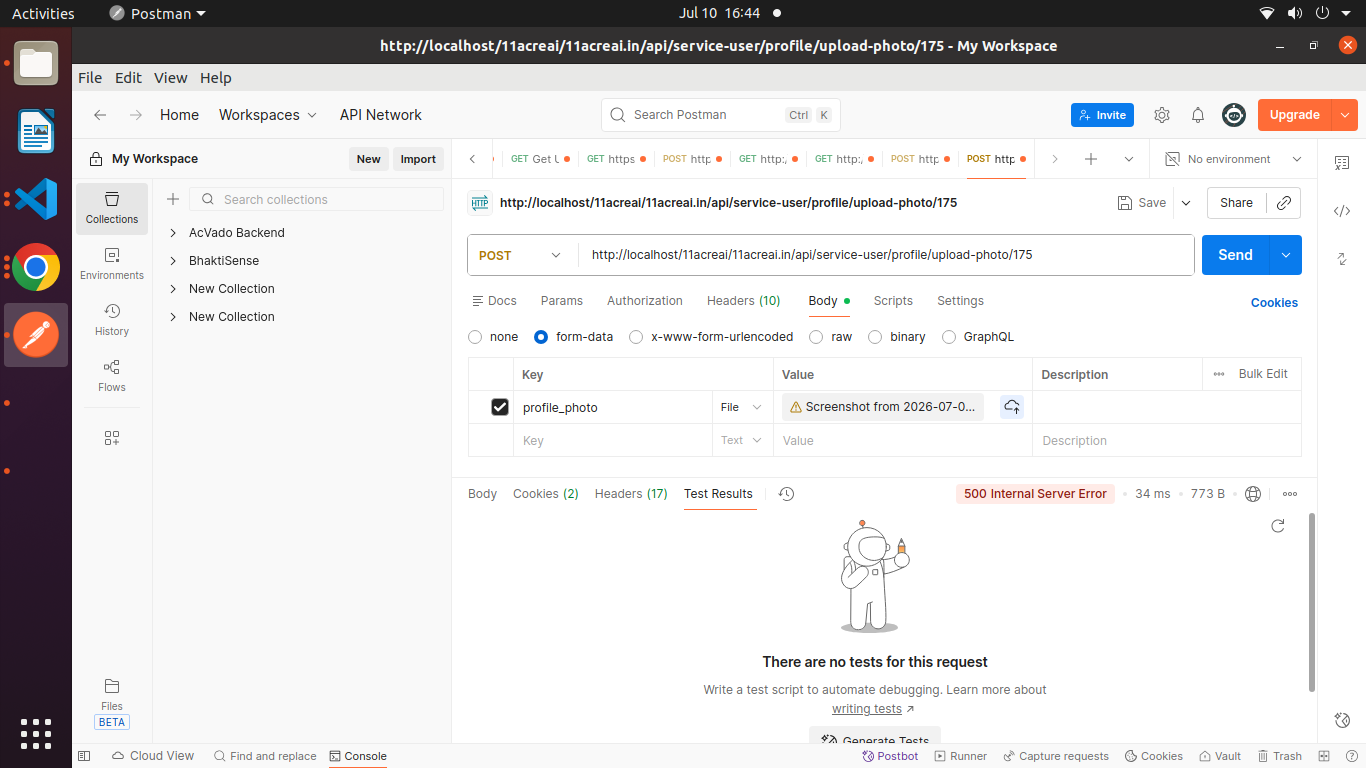Open Postman settings gear

(1162, 115)
